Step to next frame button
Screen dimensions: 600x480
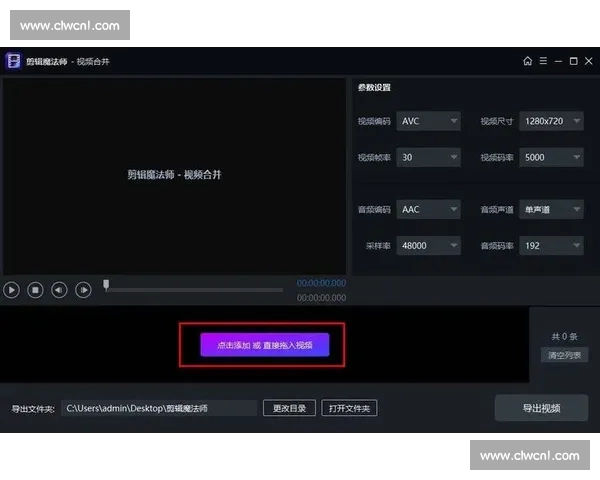(83, 290)
